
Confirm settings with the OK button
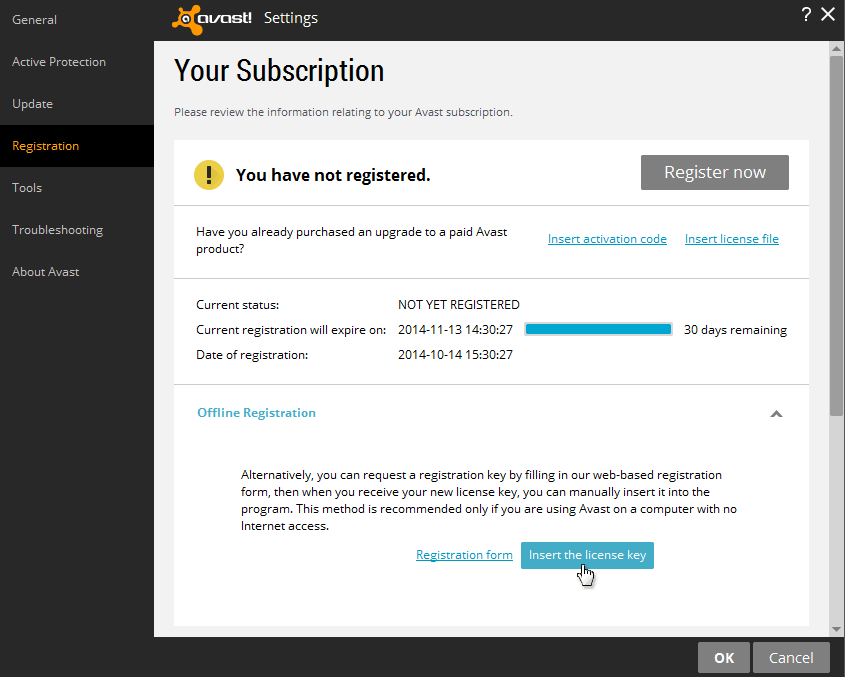click(x=724, y=658)
